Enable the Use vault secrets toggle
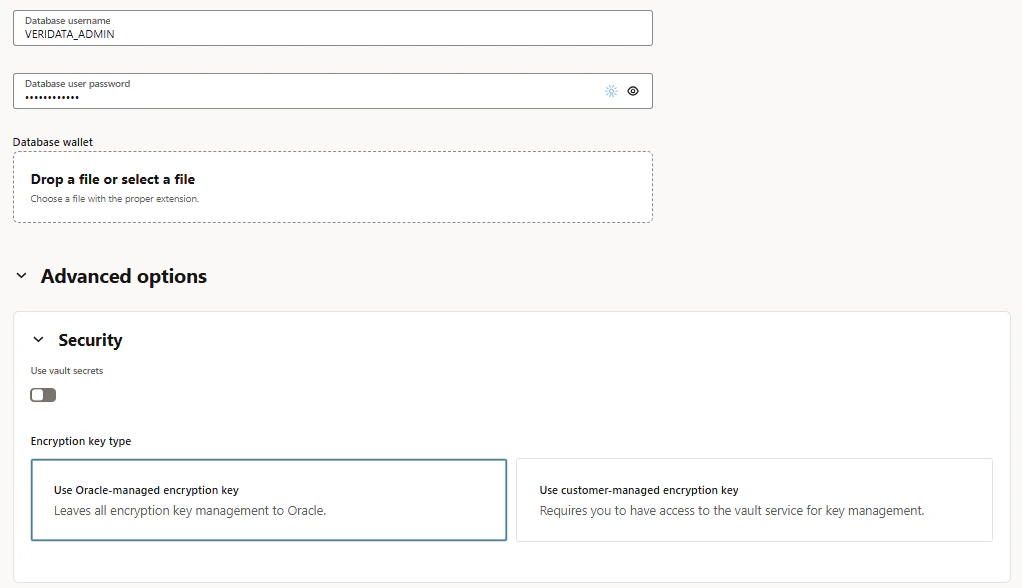This screenshot has height=588, width=1022. 43,395
